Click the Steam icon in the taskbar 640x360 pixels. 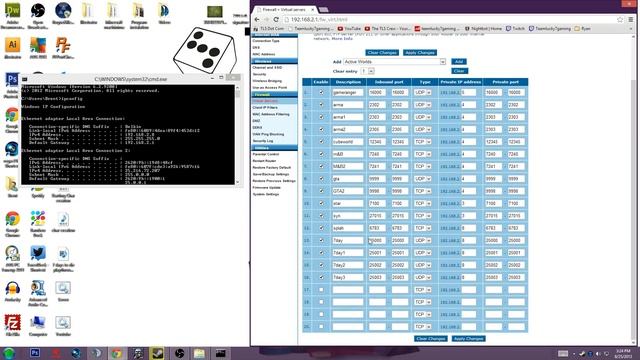tap(158, 353)
